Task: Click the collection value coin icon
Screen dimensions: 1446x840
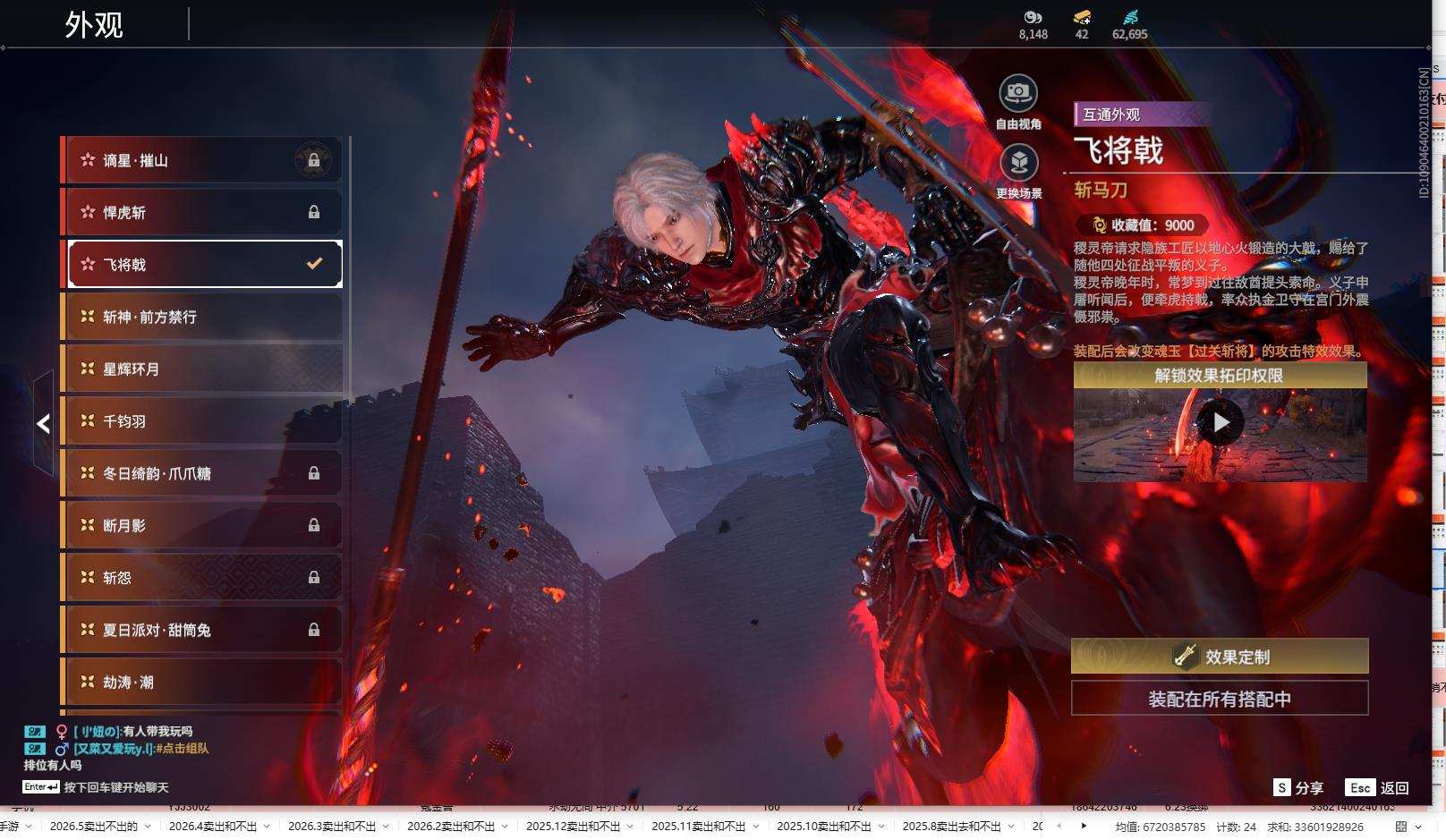Action: (x=1099, y=225)
